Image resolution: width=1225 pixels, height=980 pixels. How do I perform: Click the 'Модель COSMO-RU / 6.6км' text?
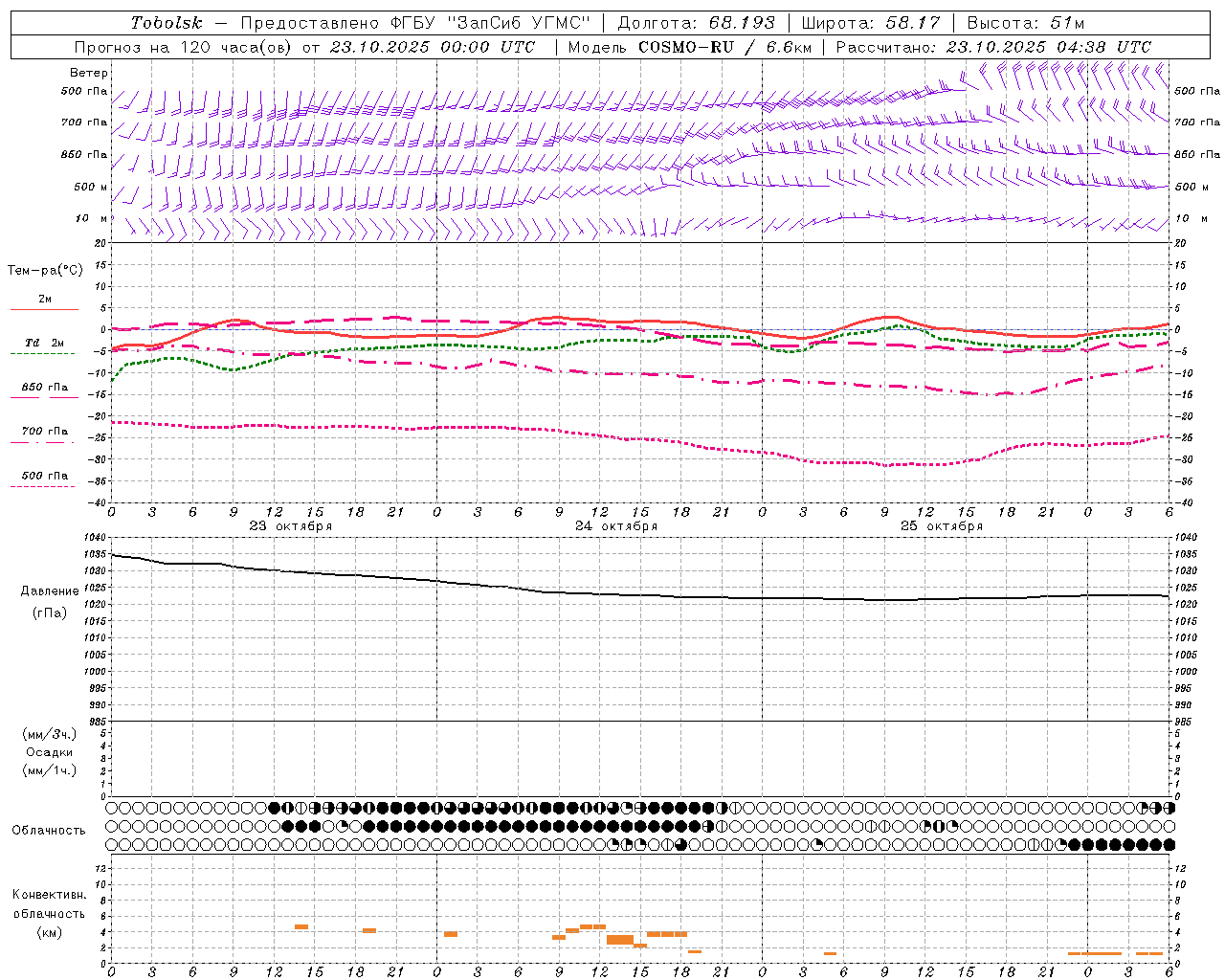690,47
